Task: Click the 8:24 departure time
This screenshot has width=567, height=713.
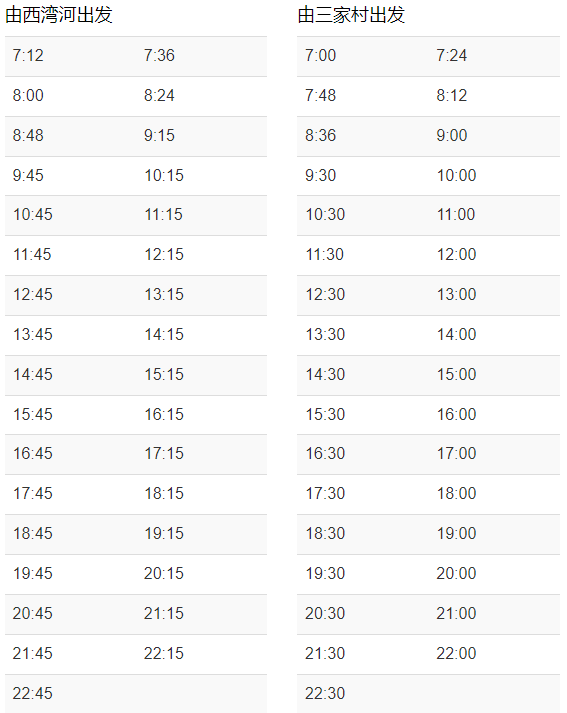Action: pos(159,95)
